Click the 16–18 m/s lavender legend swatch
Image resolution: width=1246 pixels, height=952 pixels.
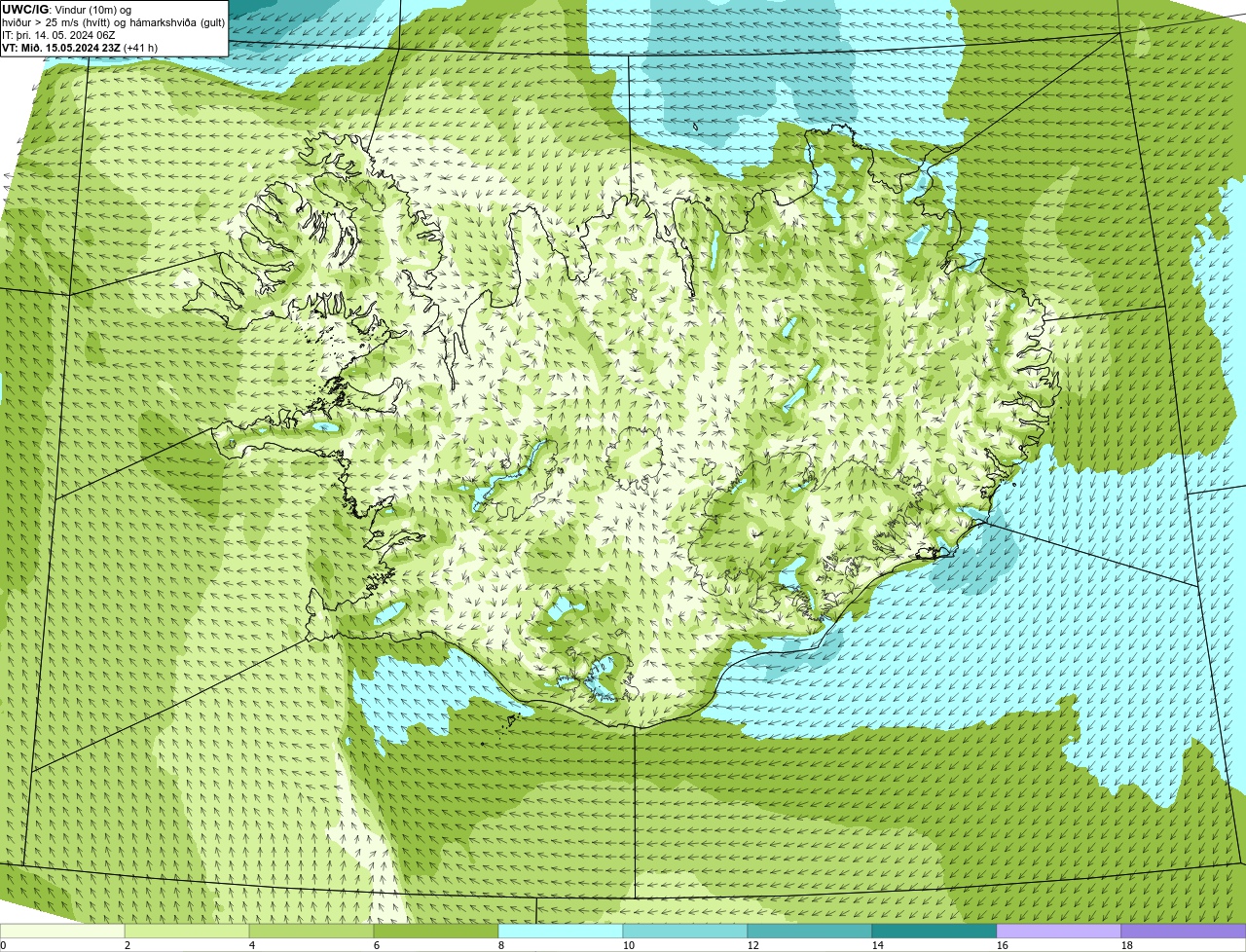(1059, 932)
